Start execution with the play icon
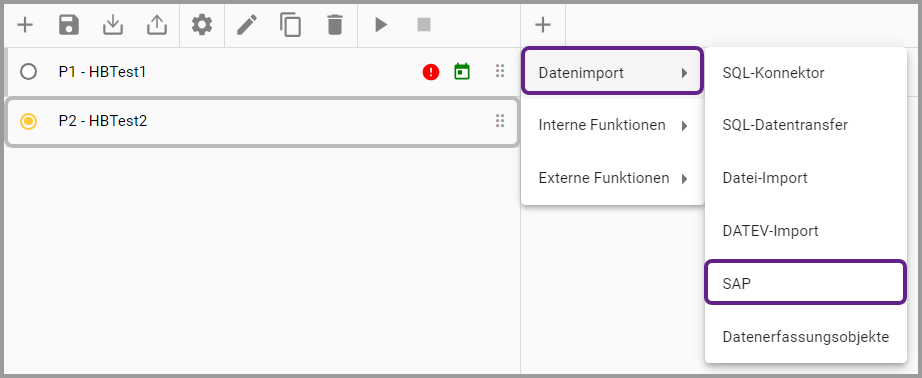The image size is (922, 378). (381, 25)
